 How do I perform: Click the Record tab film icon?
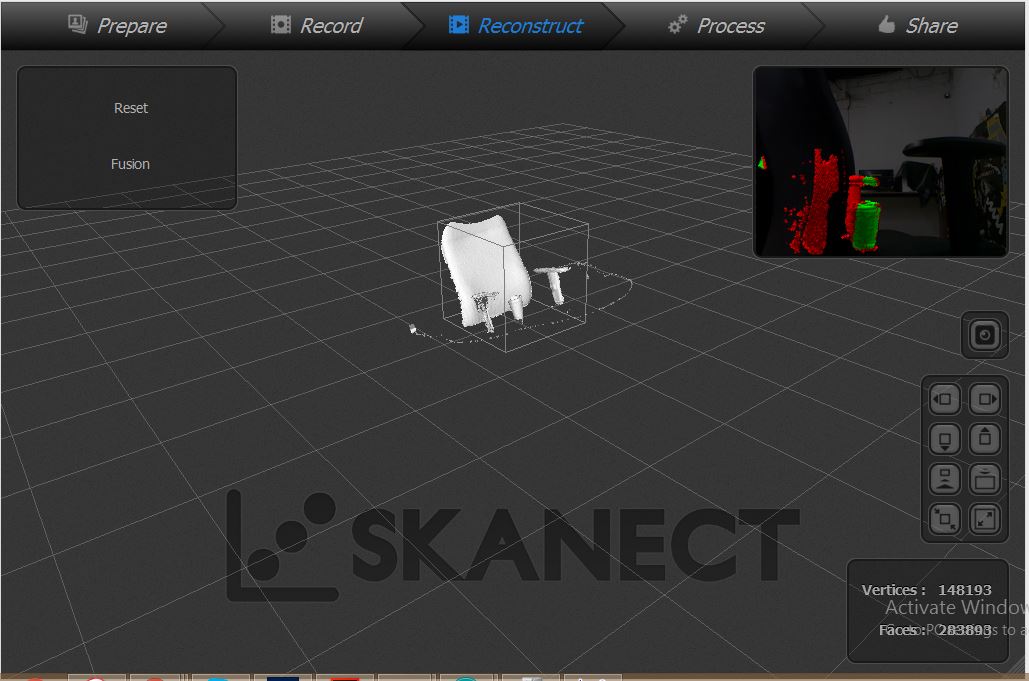tap(281, 25)
